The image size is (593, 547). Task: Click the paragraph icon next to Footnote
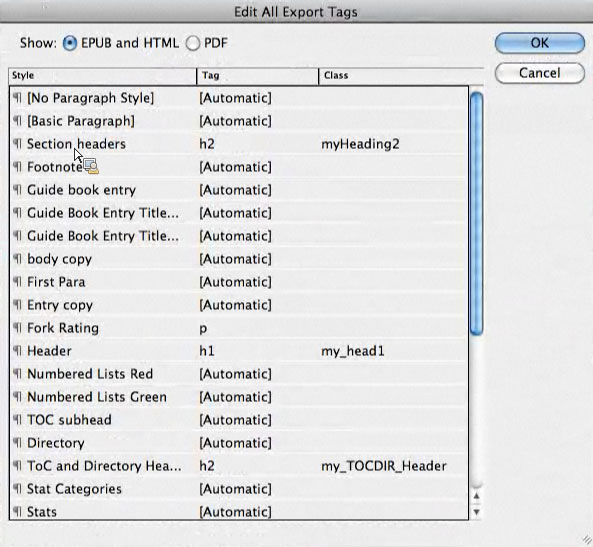coord(17,167)
